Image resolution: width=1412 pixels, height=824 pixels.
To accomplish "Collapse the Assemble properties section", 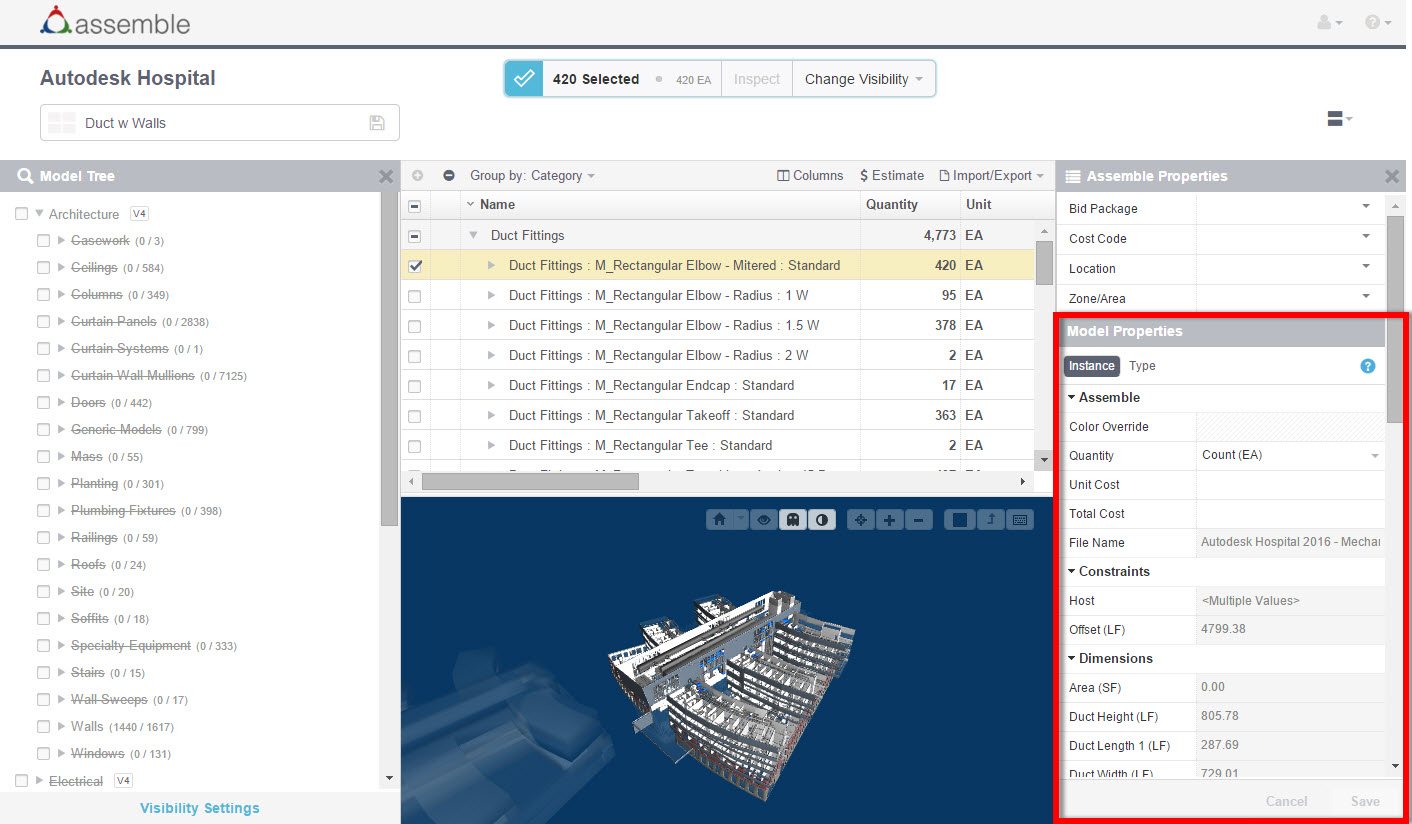I will [1072, 398].
